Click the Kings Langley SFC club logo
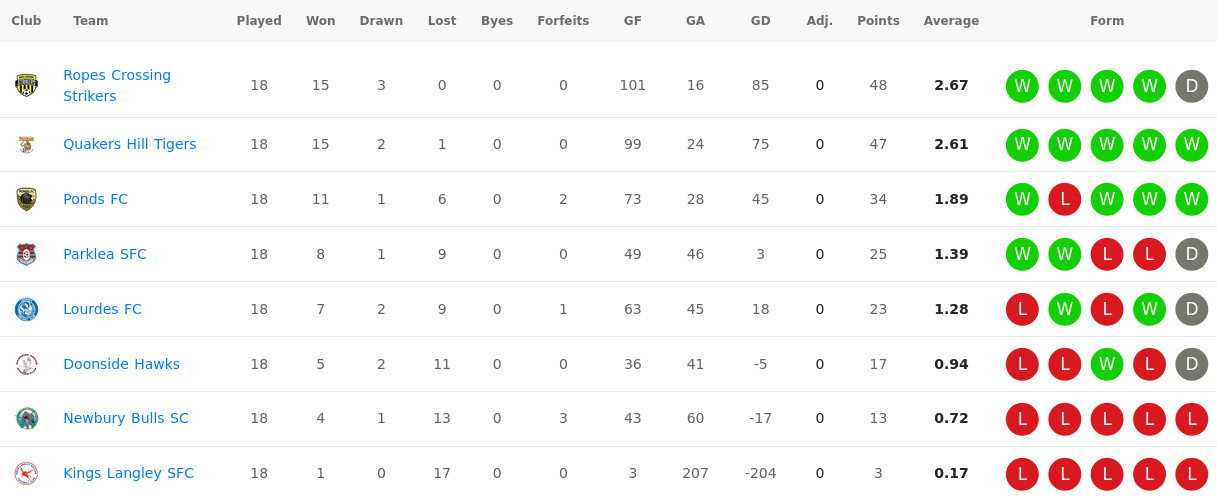 click(27, 473)
